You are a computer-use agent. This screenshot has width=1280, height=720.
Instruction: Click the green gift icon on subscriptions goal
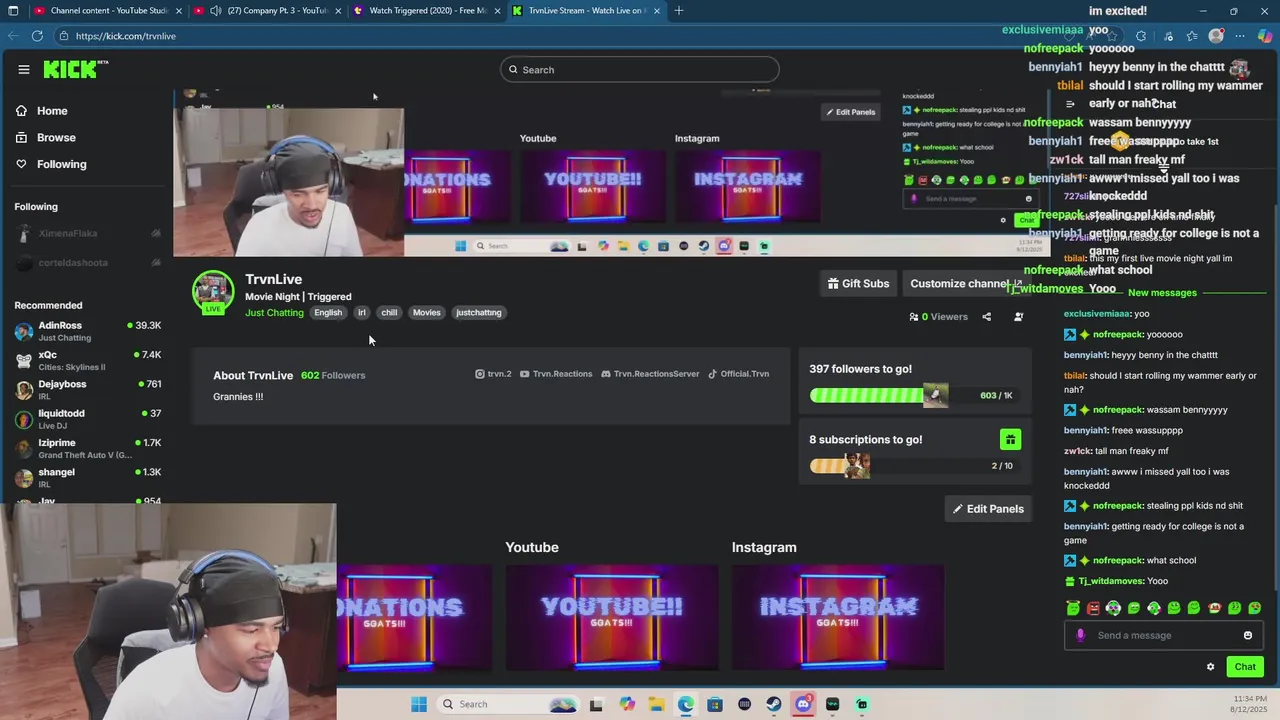click(x=1010, y=440)
